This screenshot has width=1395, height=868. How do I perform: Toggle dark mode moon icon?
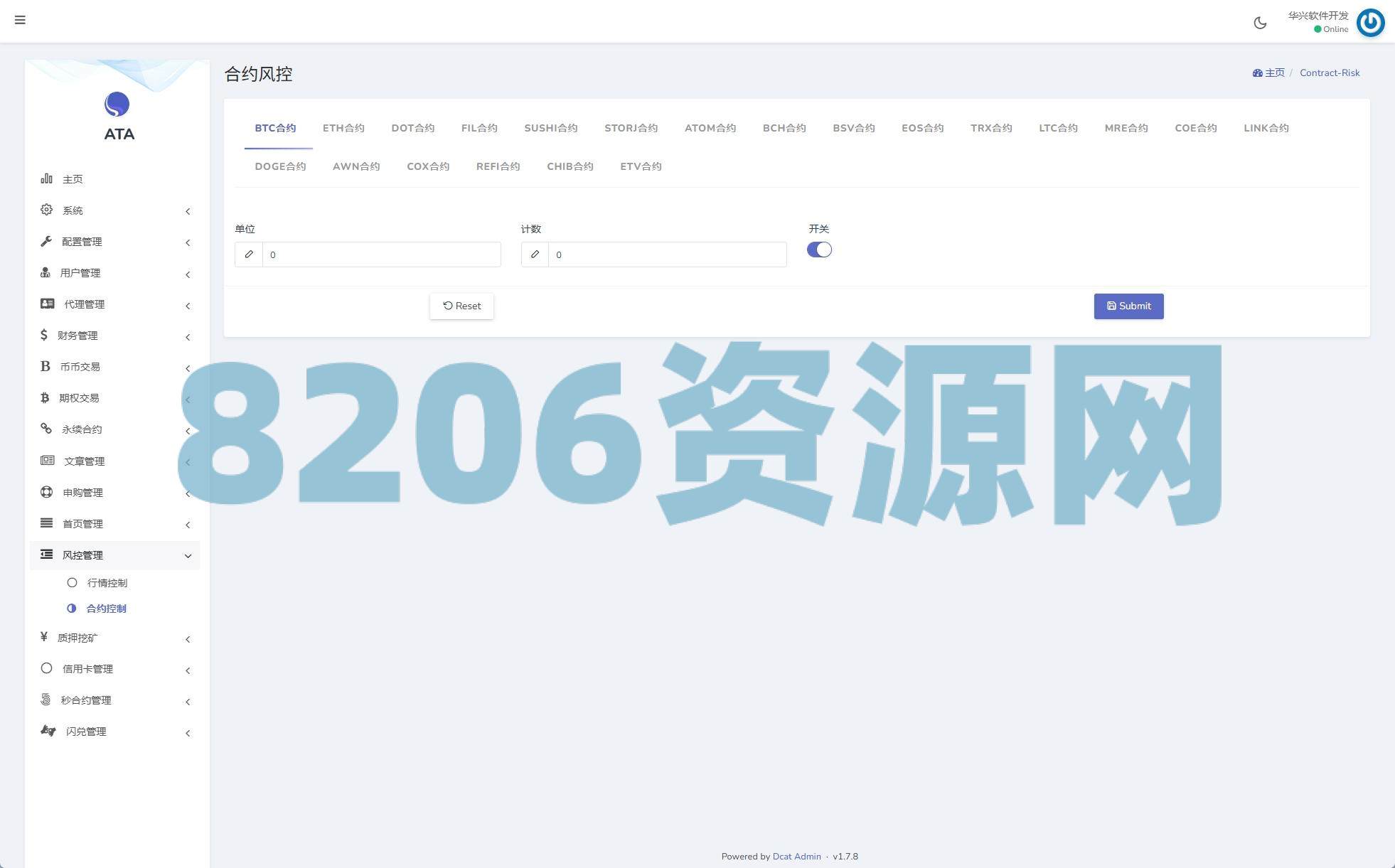click(1260, 23)
